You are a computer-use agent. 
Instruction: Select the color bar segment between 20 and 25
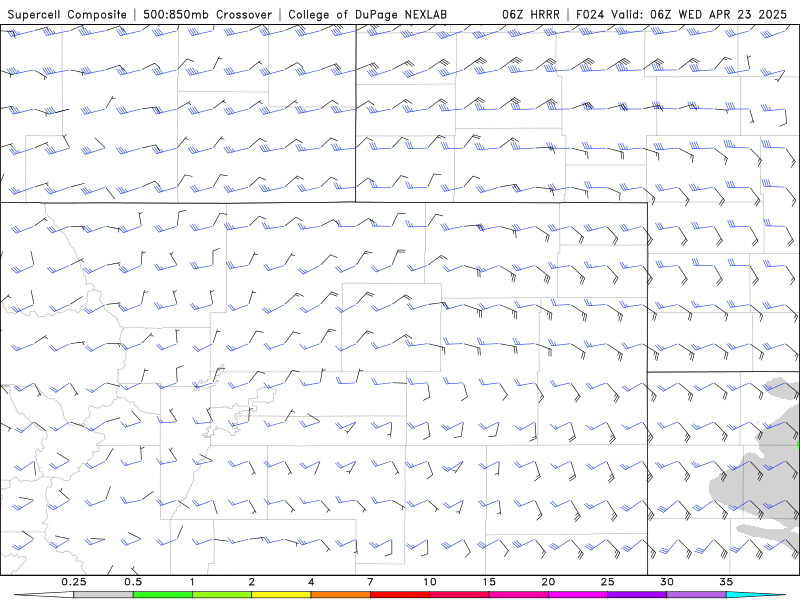578,595
